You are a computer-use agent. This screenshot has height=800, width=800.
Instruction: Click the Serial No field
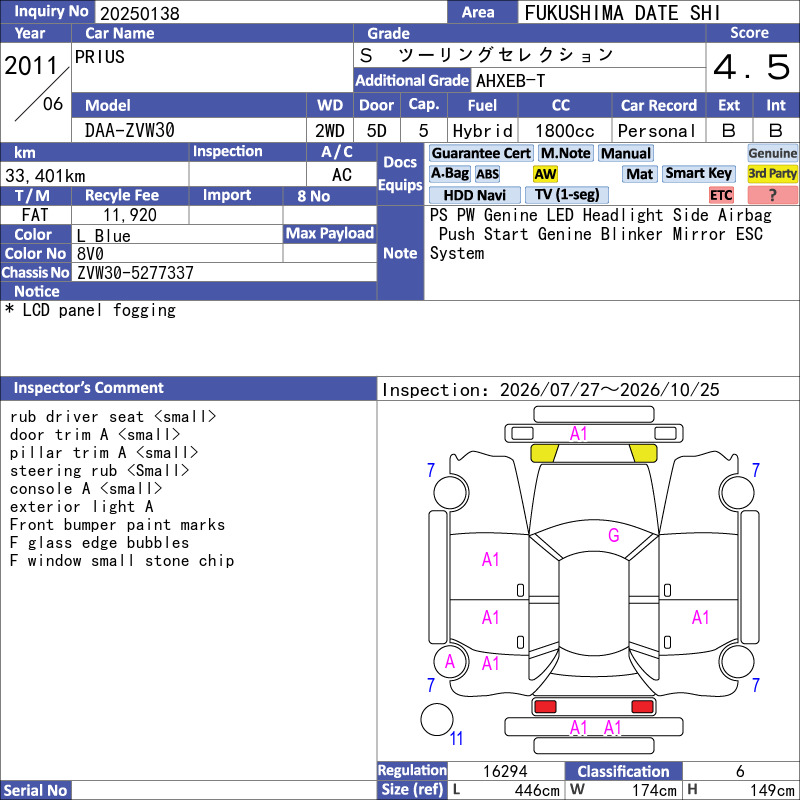(x=223, y=790)
